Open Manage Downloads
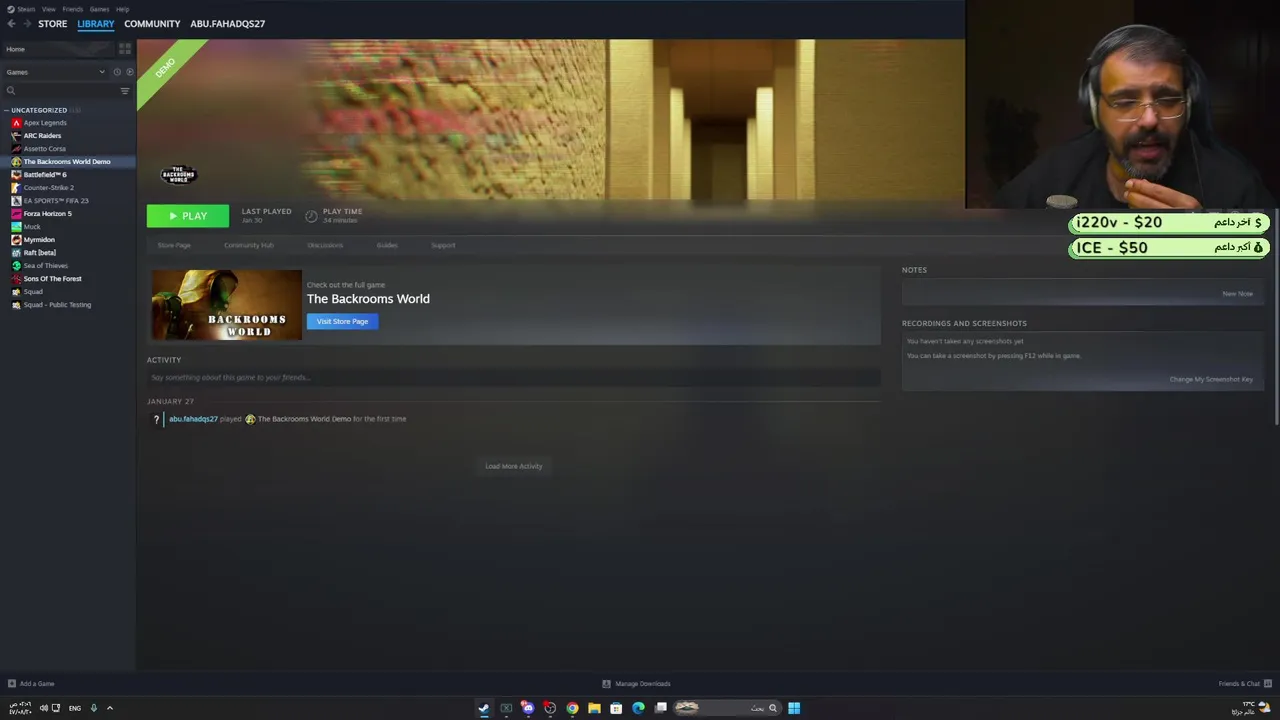1280x720 pixels. click(x=636, y=684)
